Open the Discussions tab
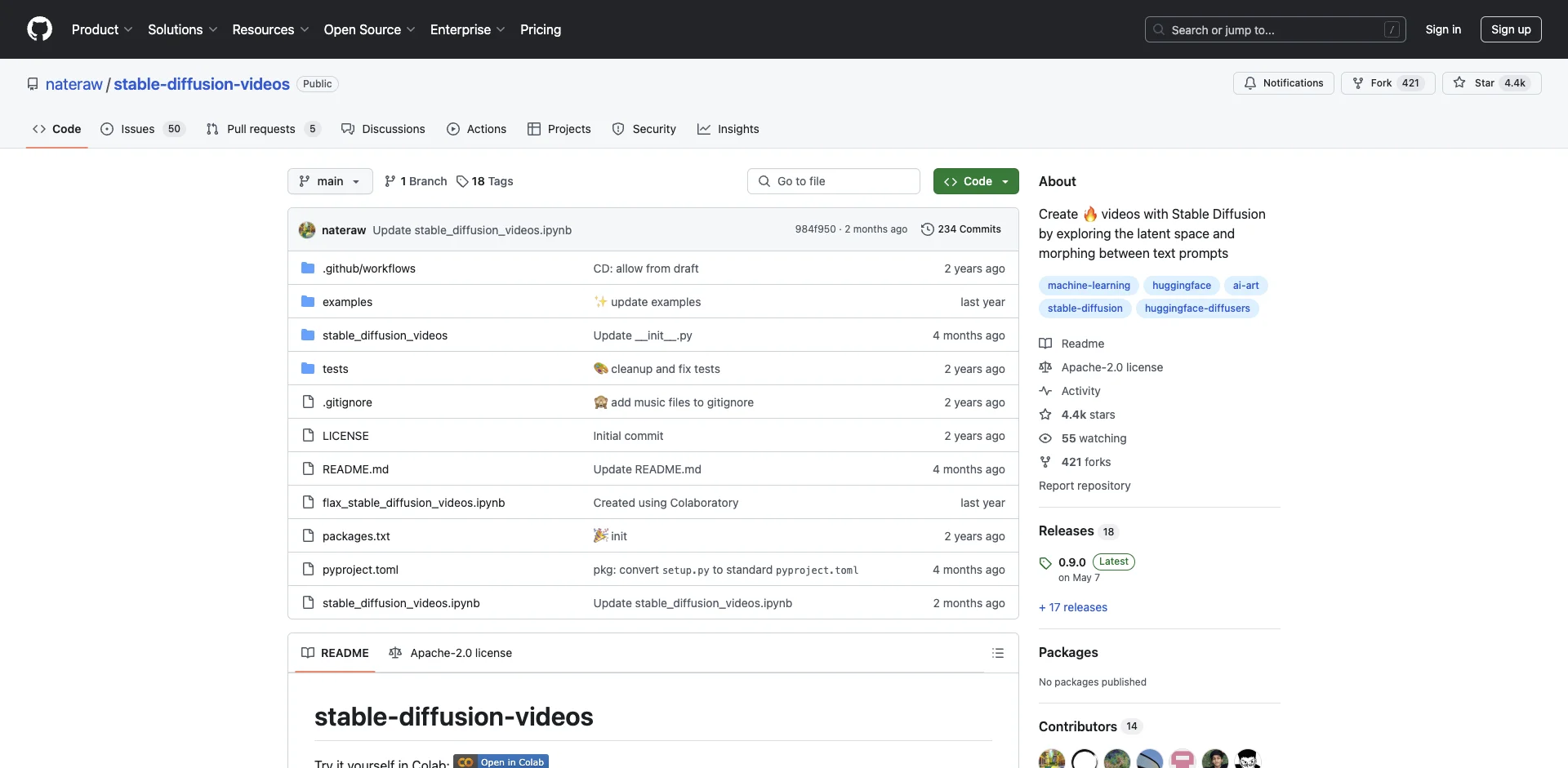Screen dimensions: 1568x768 383,129
